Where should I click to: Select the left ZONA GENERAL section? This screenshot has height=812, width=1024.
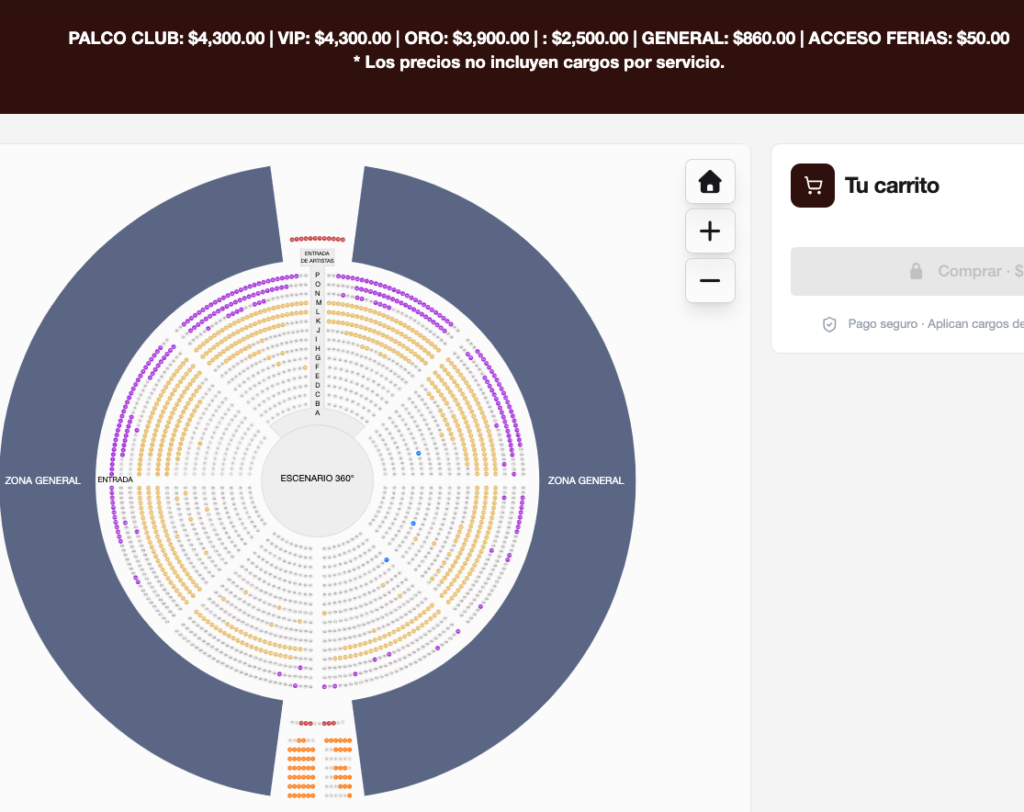tap(43, 480)
